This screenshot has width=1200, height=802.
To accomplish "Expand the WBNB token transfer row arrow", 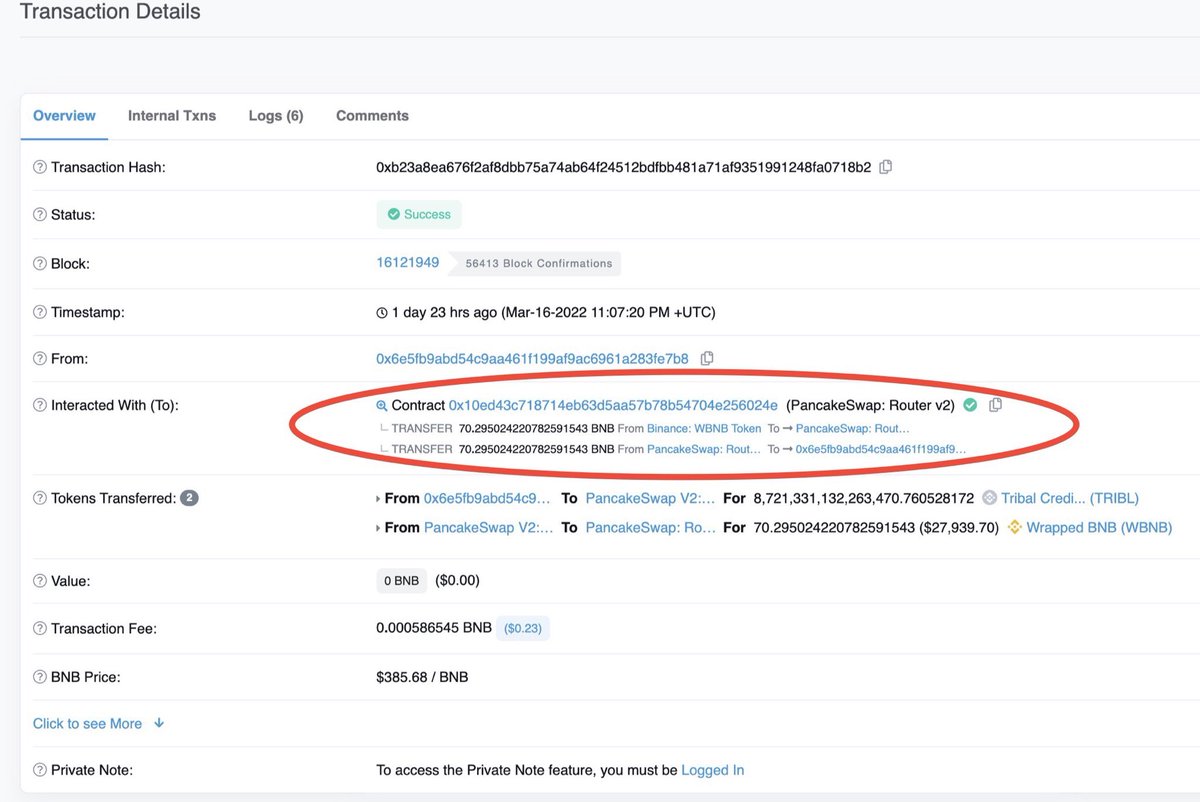I will point(378,528).
